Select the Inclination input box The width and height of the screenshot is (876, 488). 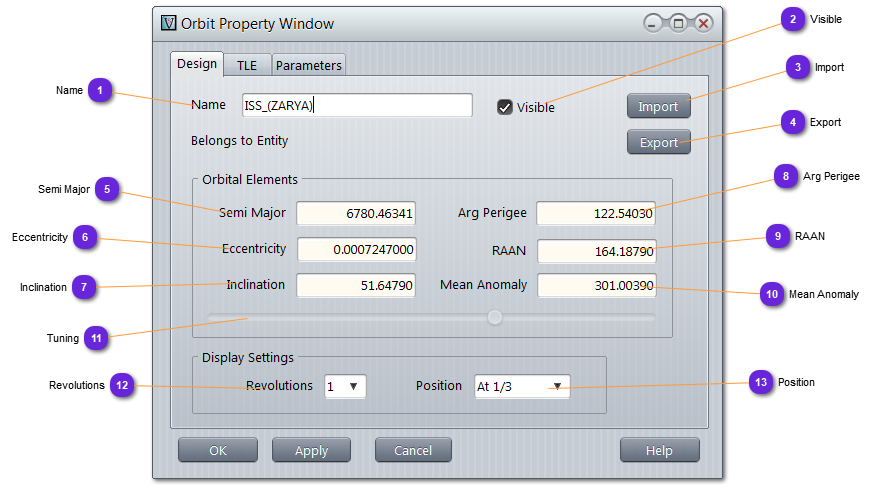tap(356, 285)
